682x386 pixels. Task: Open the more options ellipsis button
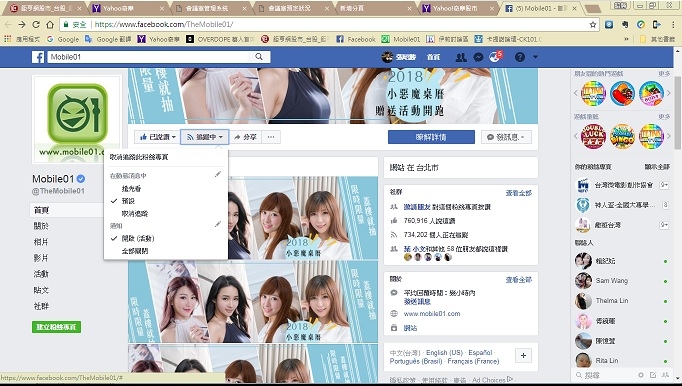pos(271,137)
